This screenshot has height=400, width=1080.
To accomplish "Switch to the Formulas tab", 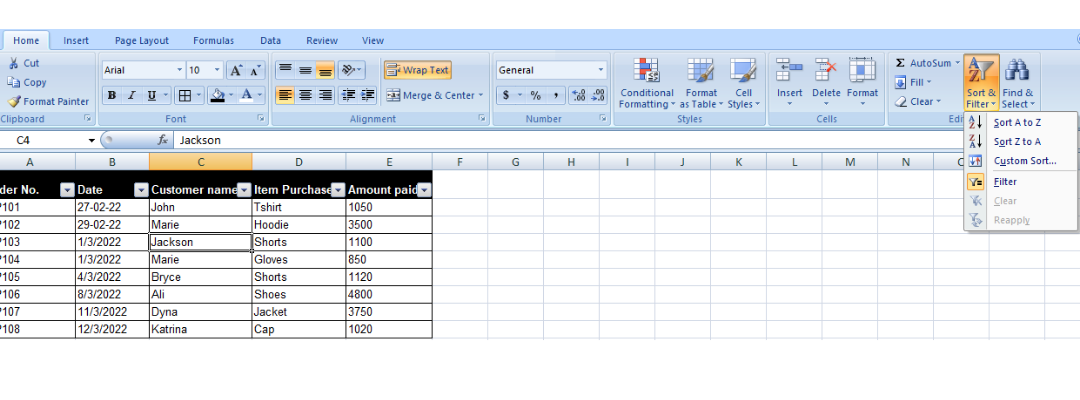I will (x=214, y=41).
